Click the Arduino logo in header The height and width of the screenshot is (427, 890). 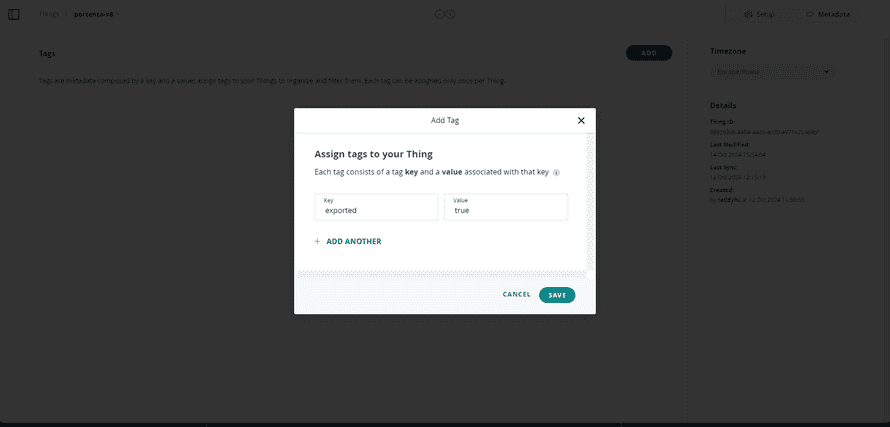[445, 14]
